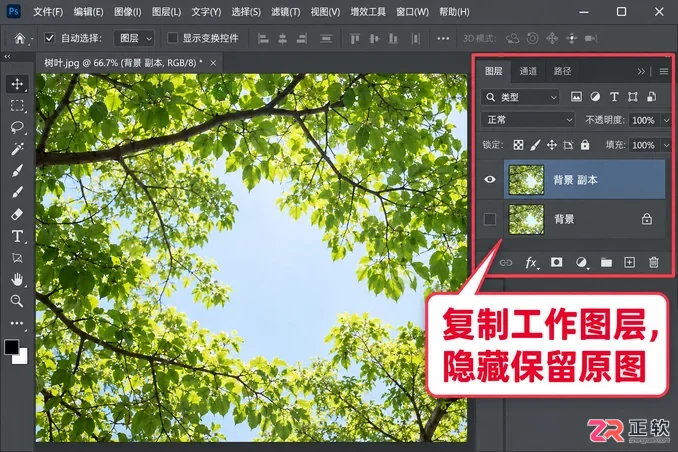Expand the collapsed panel tabs chevron
This screenshot has width=678, height=452.
coord(641,71)
